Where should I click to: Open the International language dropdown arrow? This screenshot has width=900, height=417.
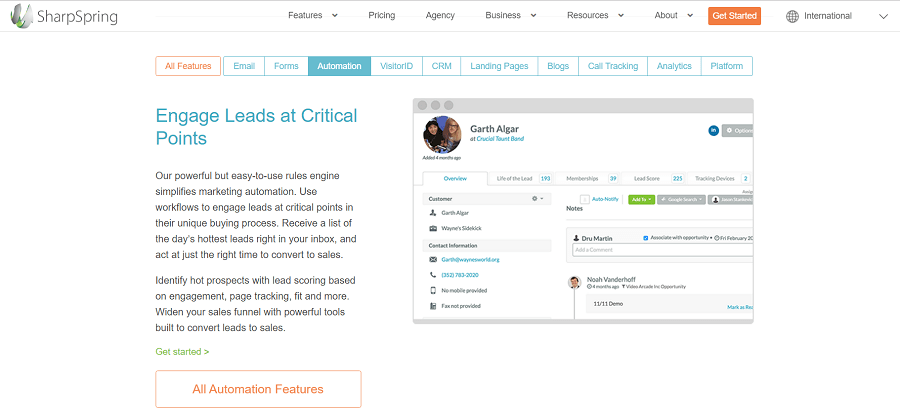[x=883, y=16]
